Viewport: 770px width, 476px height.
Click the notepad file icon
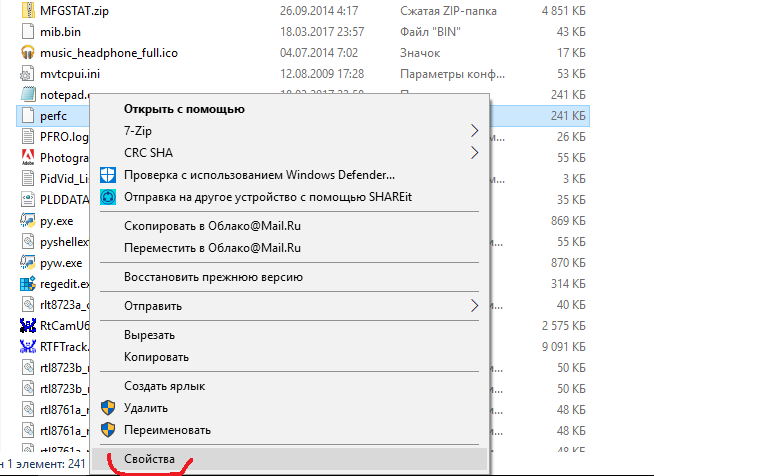click(x=28, y=94)
